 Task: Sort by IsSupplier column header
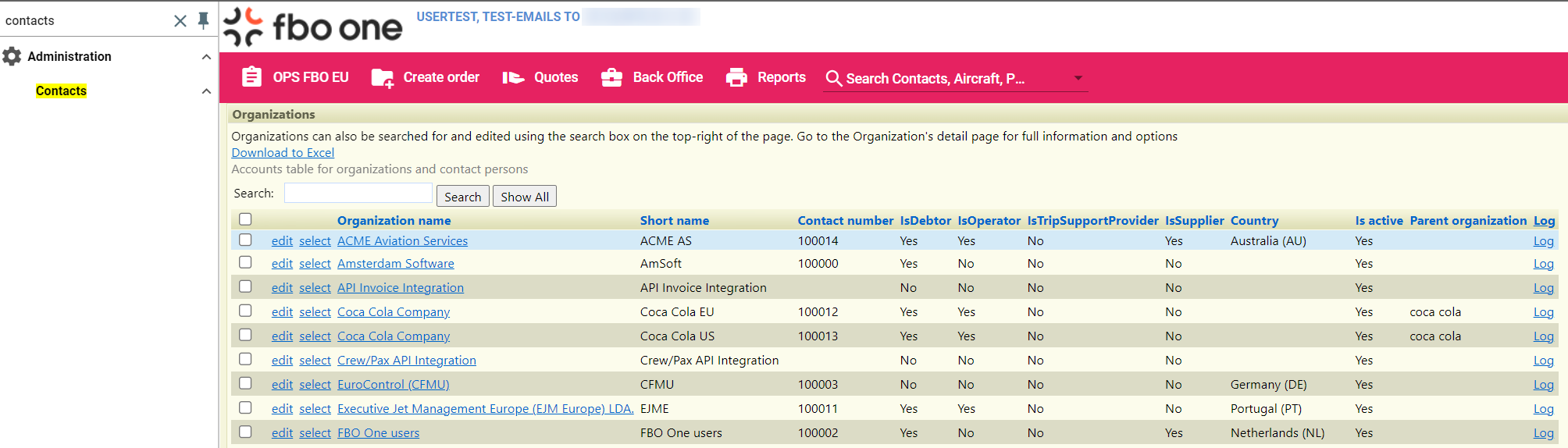tap(1195, 221)
